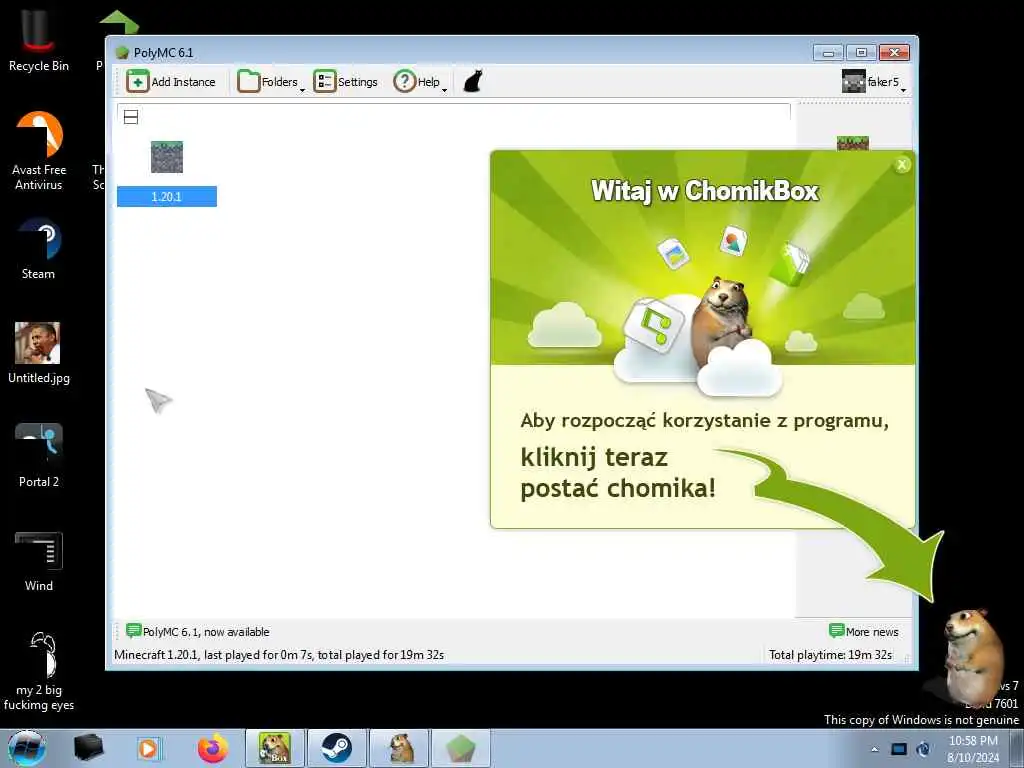Viewport: 1024px width, 768px height.
Task: Switch to PolyMC taskbar button
Action: tap(460, 748)
